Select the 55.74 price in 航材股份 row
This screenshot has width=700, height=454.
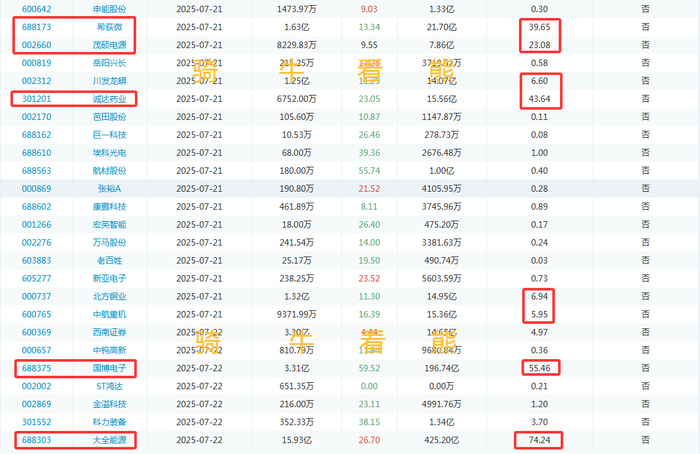tap(369, 171)
